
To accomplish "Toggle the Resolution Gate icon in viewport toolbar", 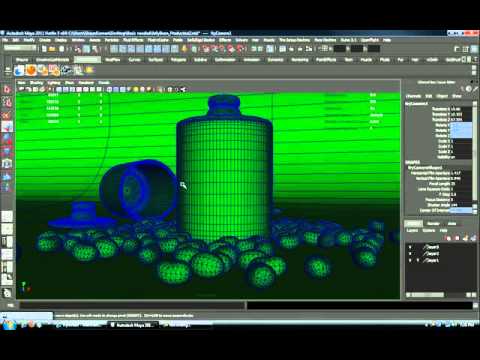I will click(72, 89).
